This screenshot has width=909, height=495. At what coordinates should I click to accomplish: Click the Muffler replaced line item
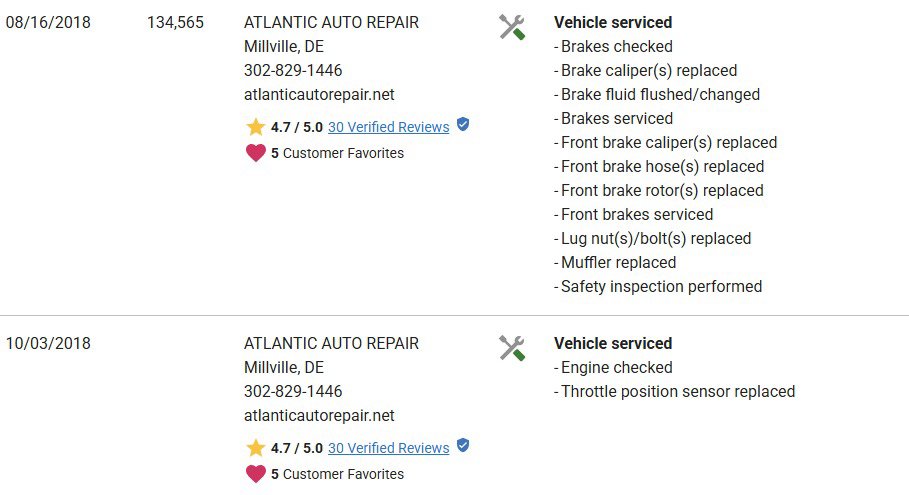[615, 263]
